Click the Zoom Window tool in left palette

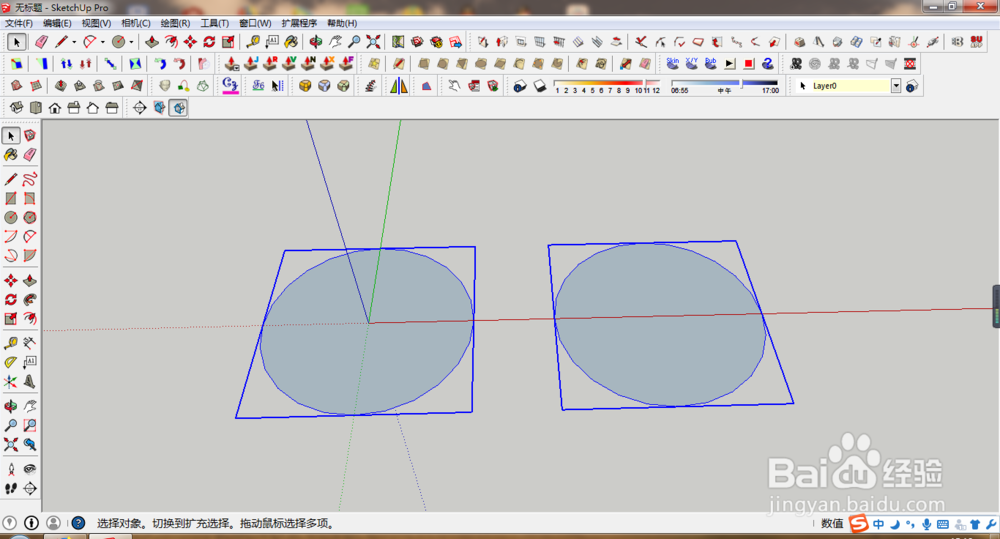(29, 425)
